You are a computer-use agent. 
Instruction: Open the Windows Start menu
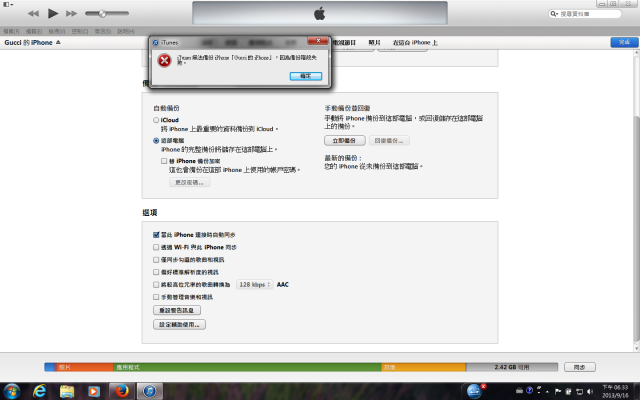[x=11, y=391]
